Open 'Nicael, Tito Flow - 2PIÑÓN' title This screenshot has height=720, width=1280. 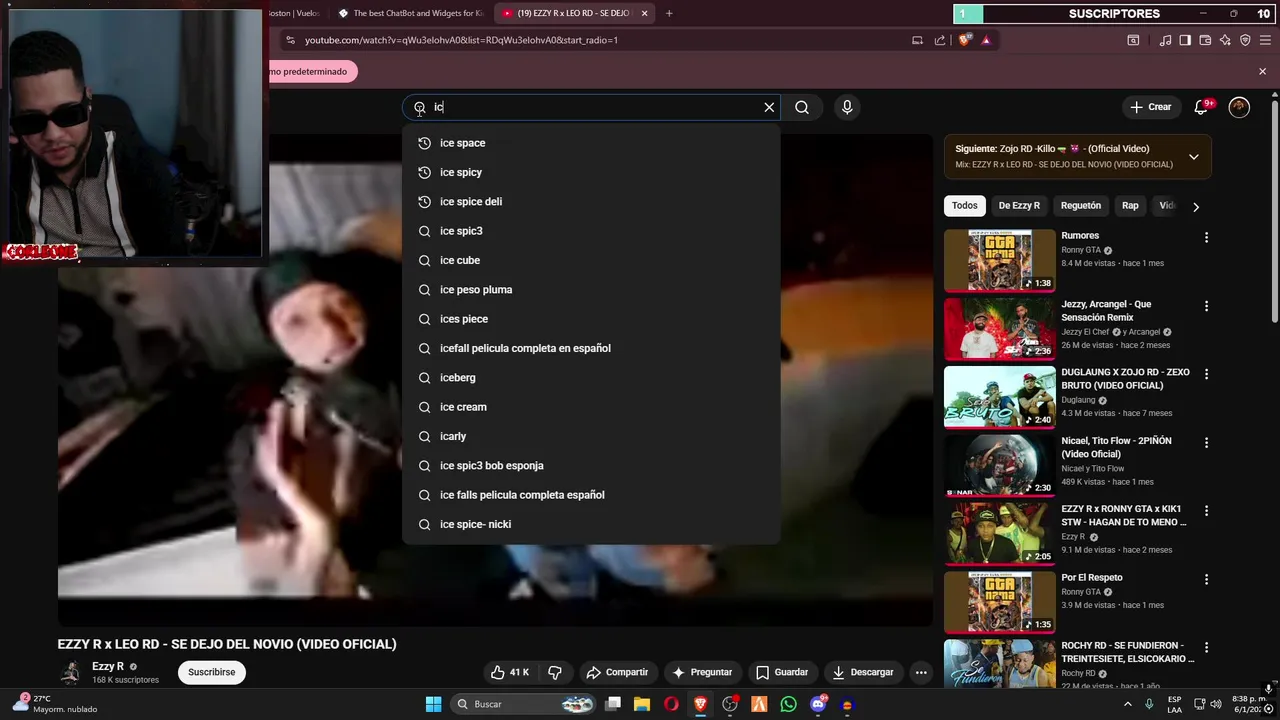[1116, 447]
